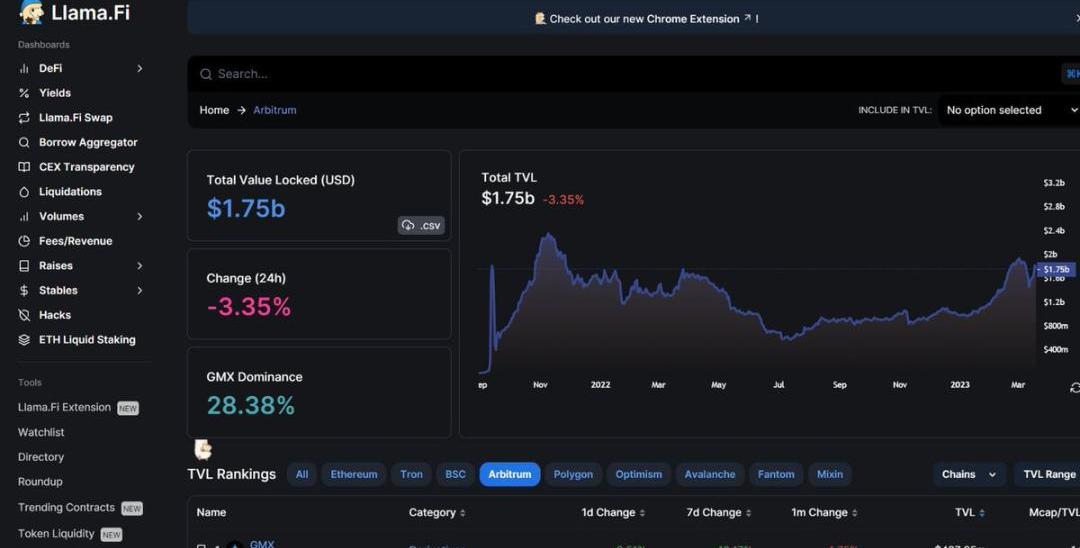The width and height of the screenshot is (1080, 548).
Task: Sort the table by TVL column
Action: (968, 512)
